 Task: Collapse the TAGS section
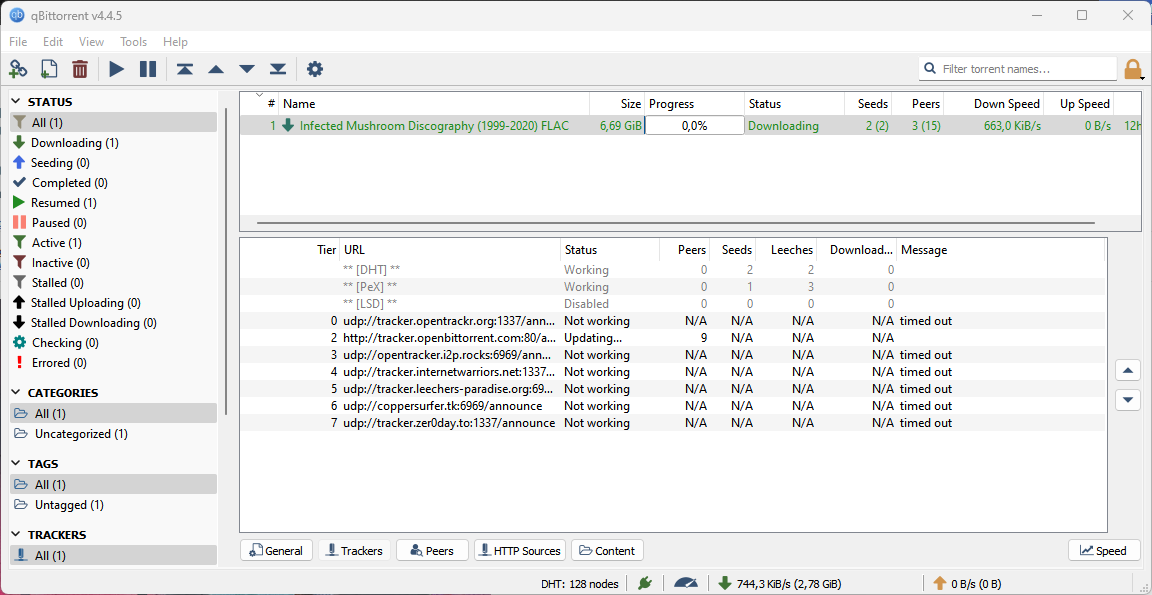click(x=17, y=464)
